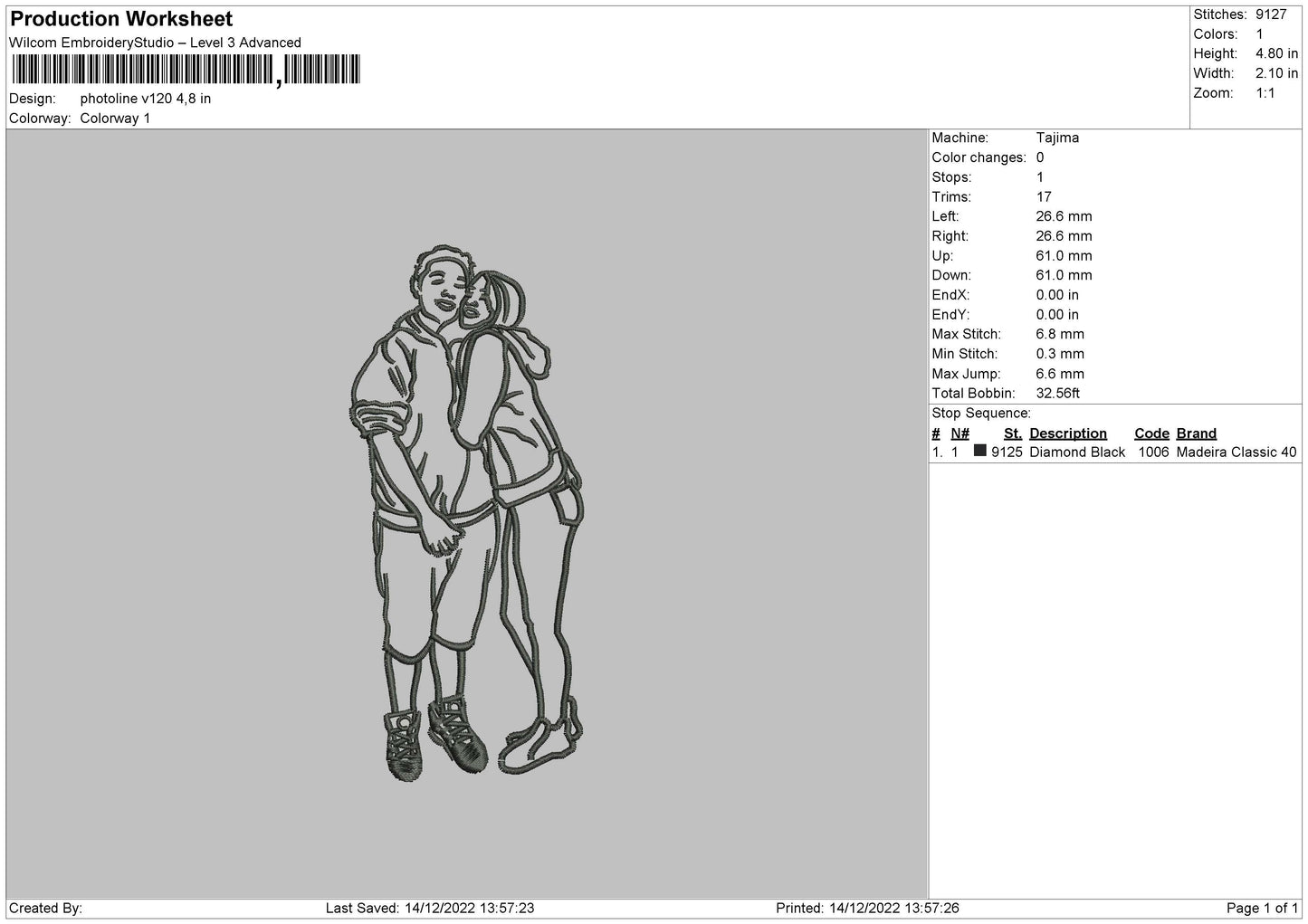
Task: Select the Wilcom EmbroideryStudio Level 3 Advanced text
Action: (x=155, y=43)
